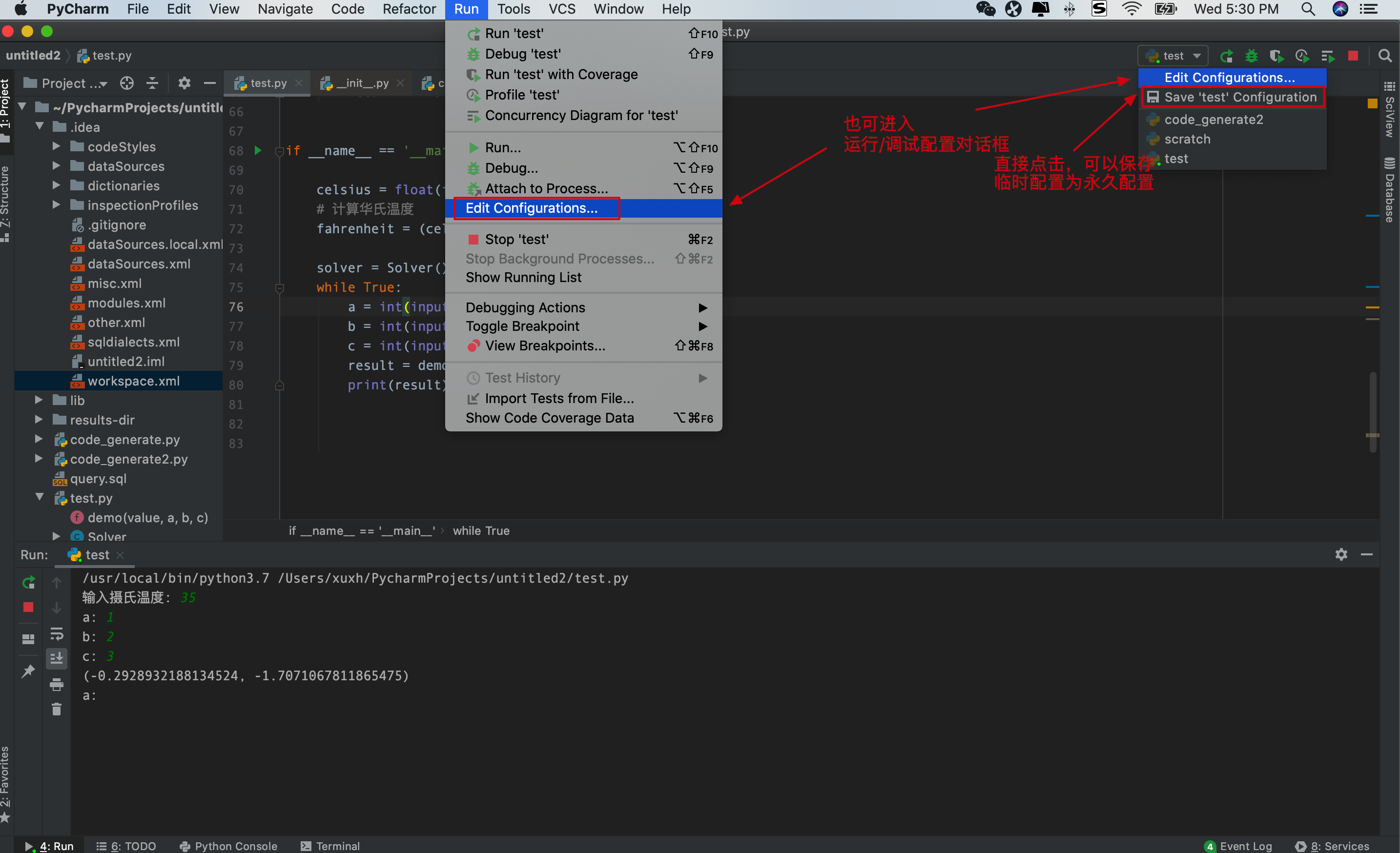The height and width of the screenshot is (853, 1400).
Task: Click the locate-file crosshair icon in the Project panel
Action: [x=127, y=83]
